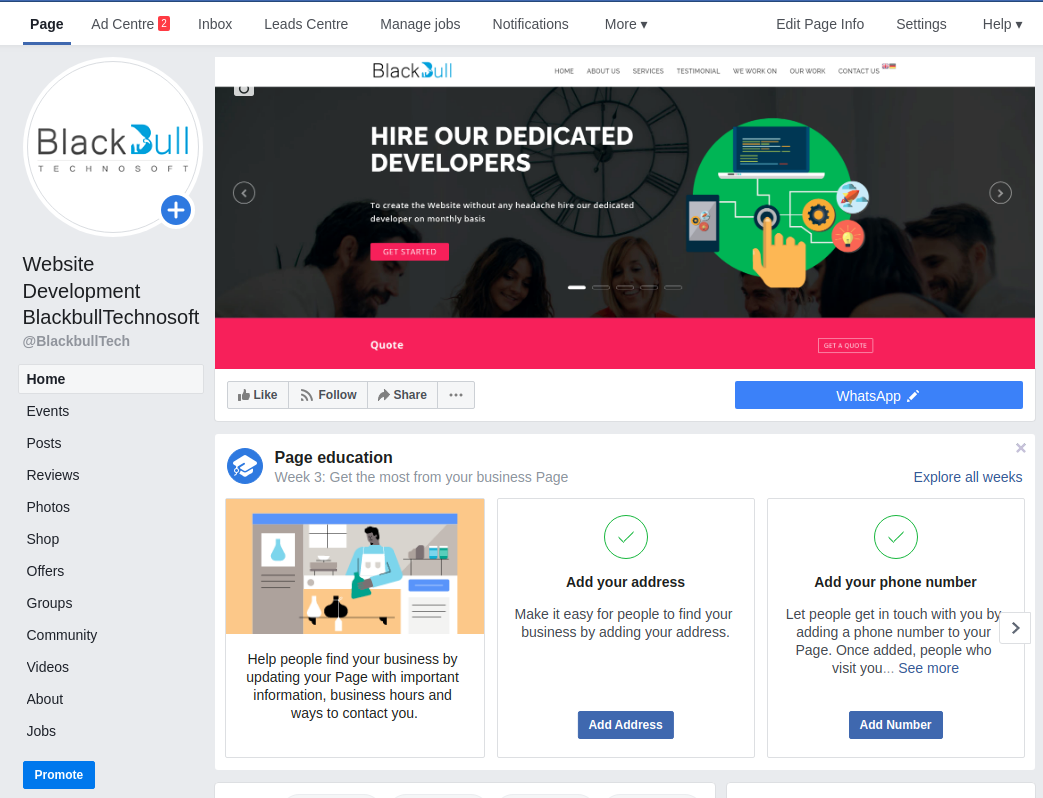Toggle the Like button for the page
This screenshot has height=798, width=1043.
[257, 395]
